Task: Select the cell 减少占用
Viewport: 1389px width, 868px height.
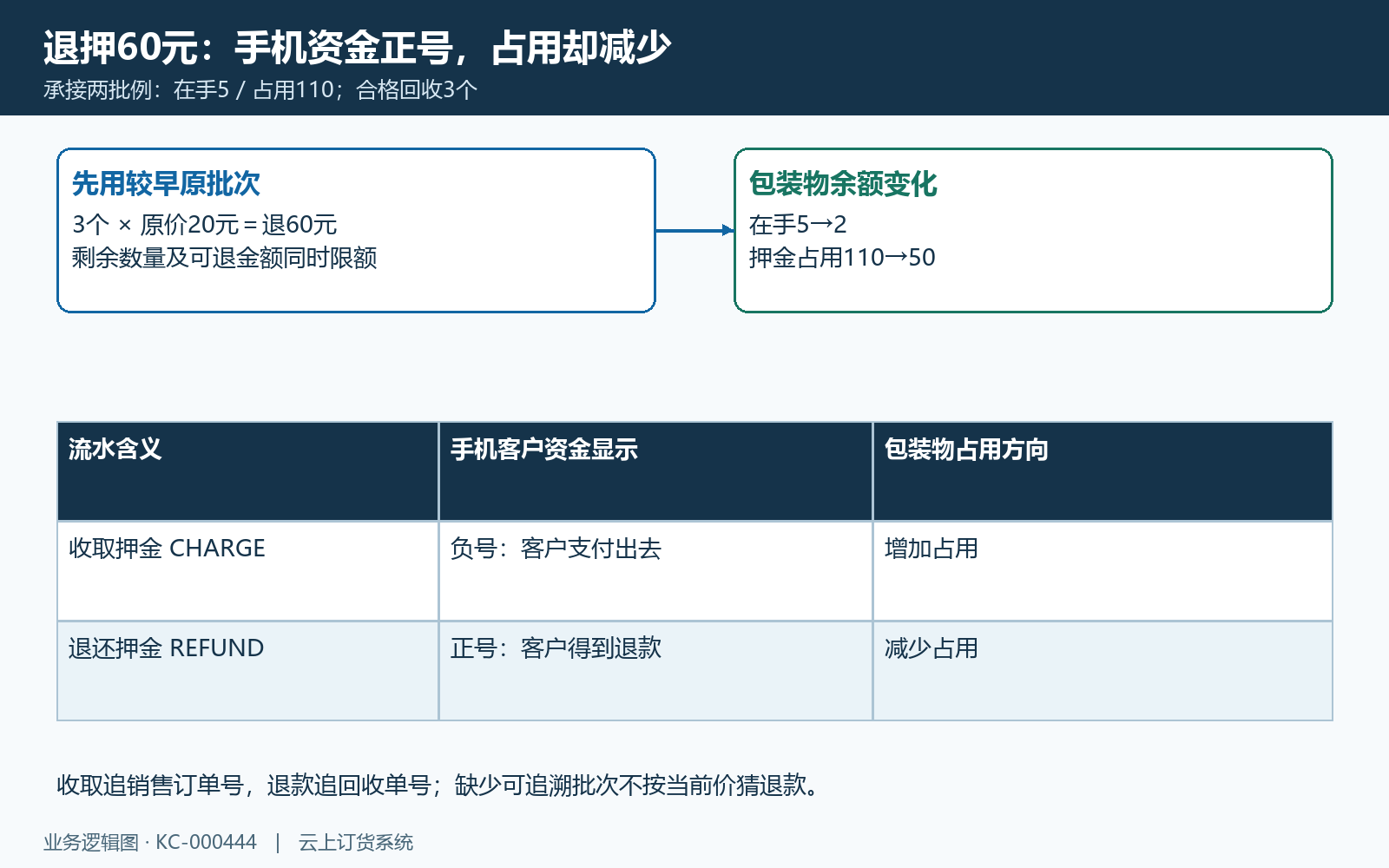Action: (1103, 671)
